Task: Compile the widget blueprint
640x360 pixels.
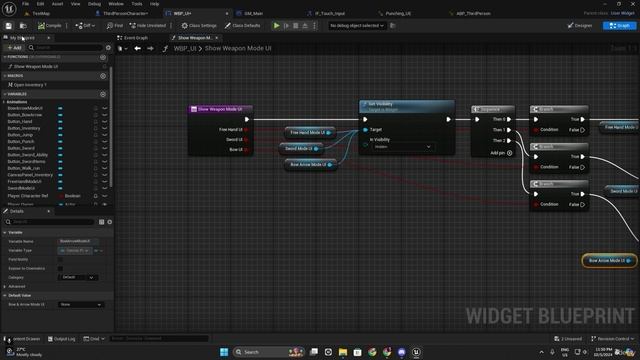Action: point(50,26)
